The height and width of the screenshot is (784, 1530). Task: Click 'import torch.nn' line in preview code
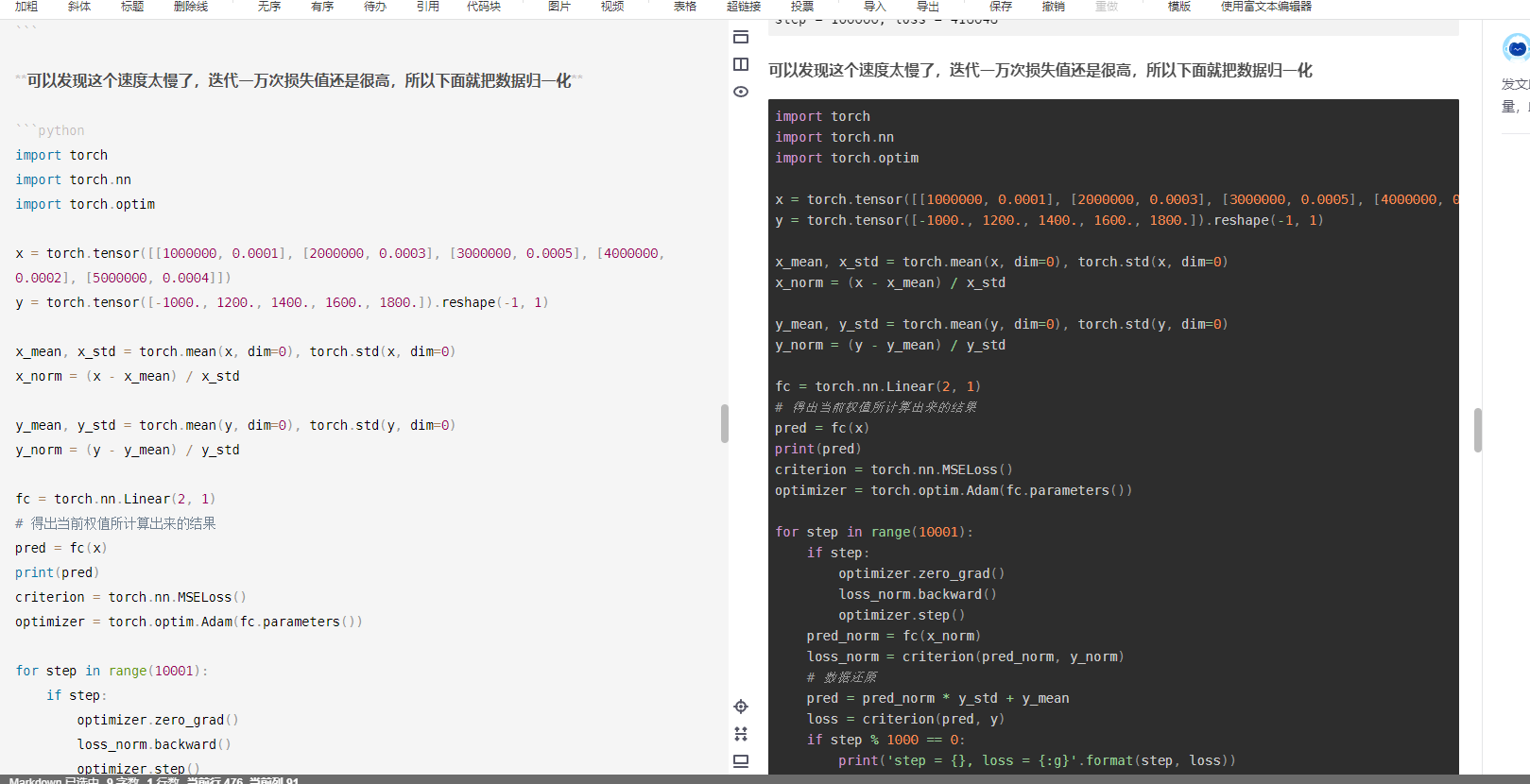click(834, 137)
